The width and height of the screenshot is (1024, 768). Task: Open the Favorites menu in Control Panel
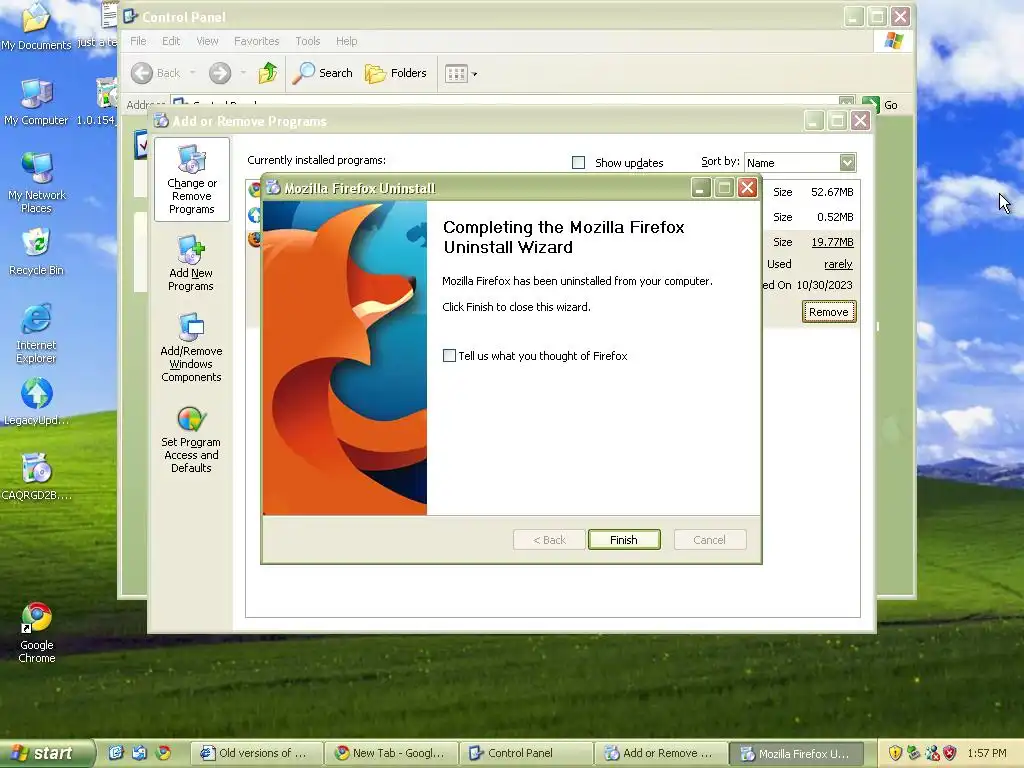coord(257,40)
